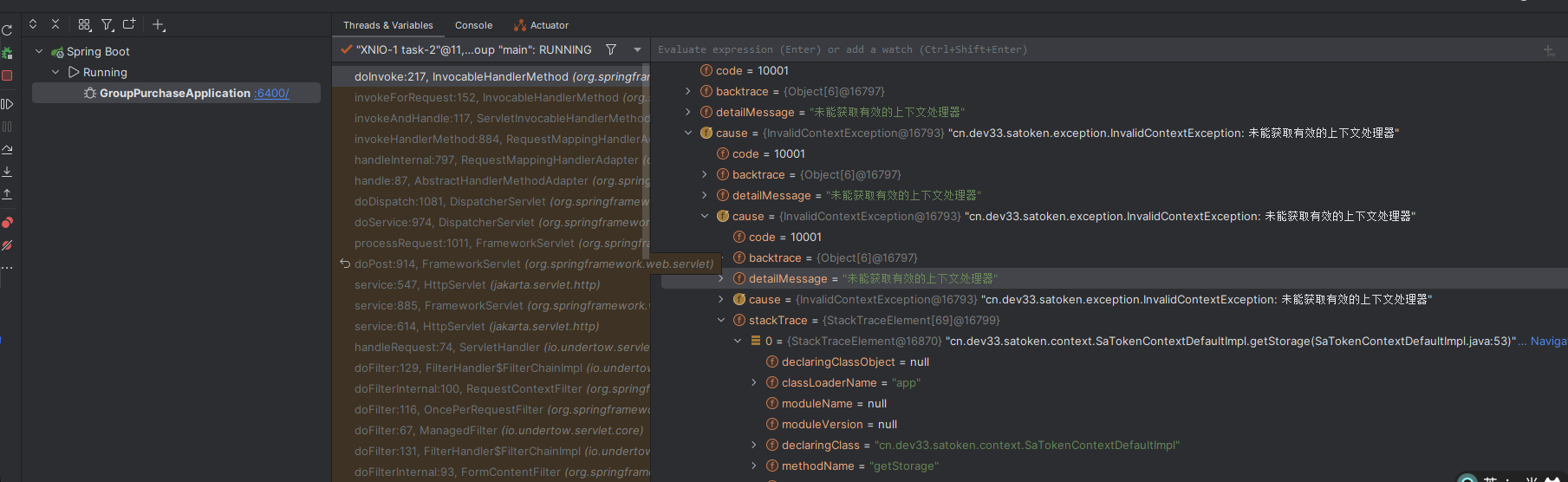Click the Step Out icon
Viewport: 1568px width, 482px height.
pos(7,194)
